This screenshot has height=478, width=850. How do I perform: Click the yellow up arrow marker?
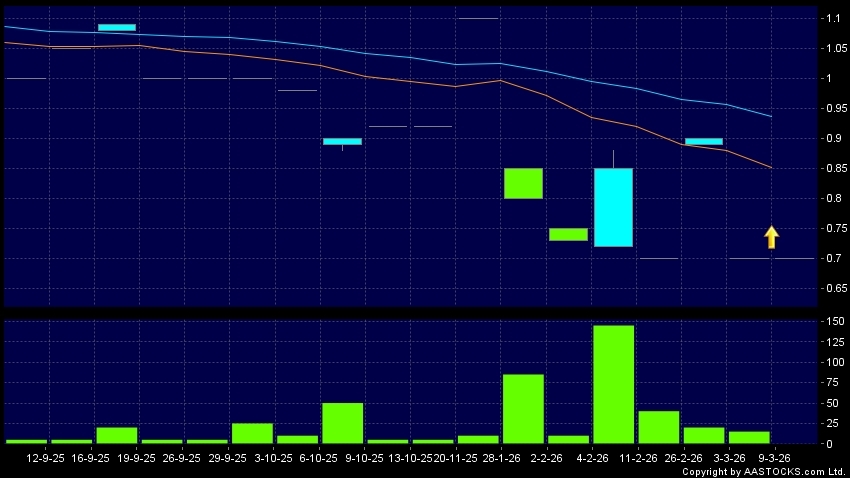coord(771,237)
